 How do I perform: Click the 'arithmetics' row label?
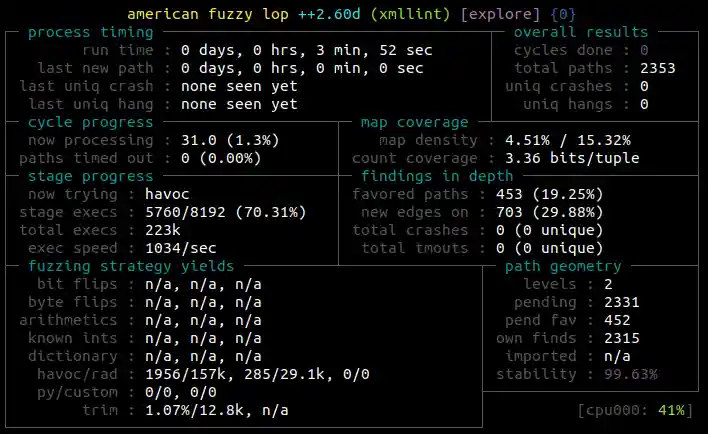(68, 321)
